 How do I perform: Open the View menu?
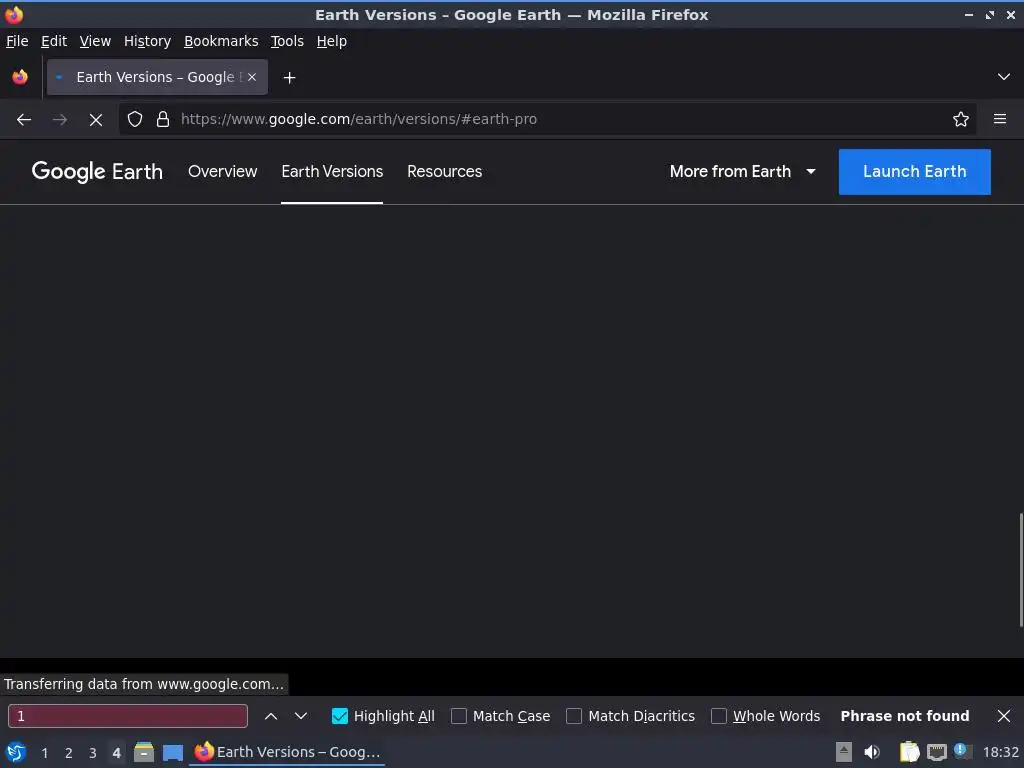pyautogui.click(x=95, y=41)
